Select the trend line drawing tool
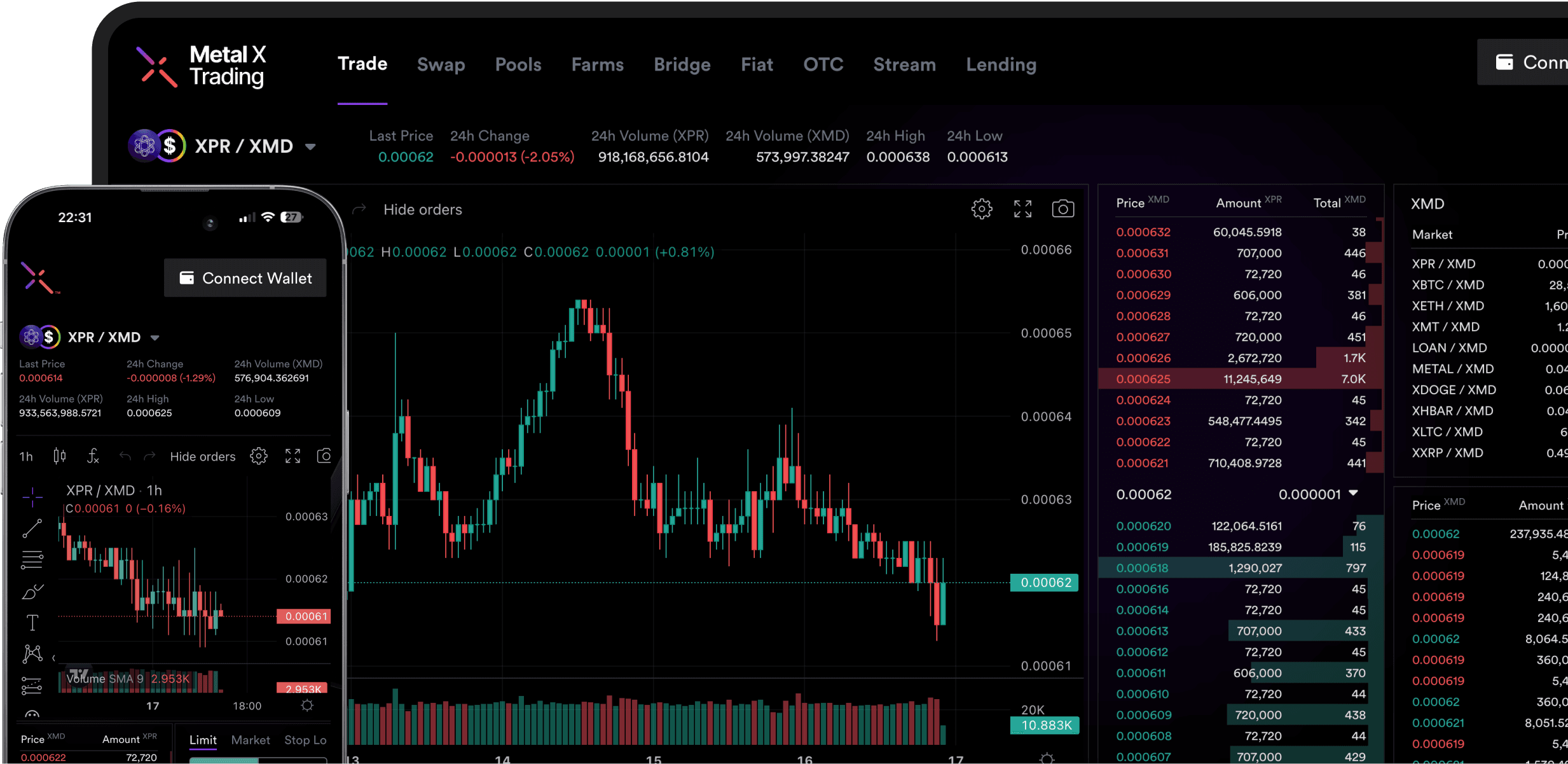The image size is (1568, 764). tap(32, 528)
